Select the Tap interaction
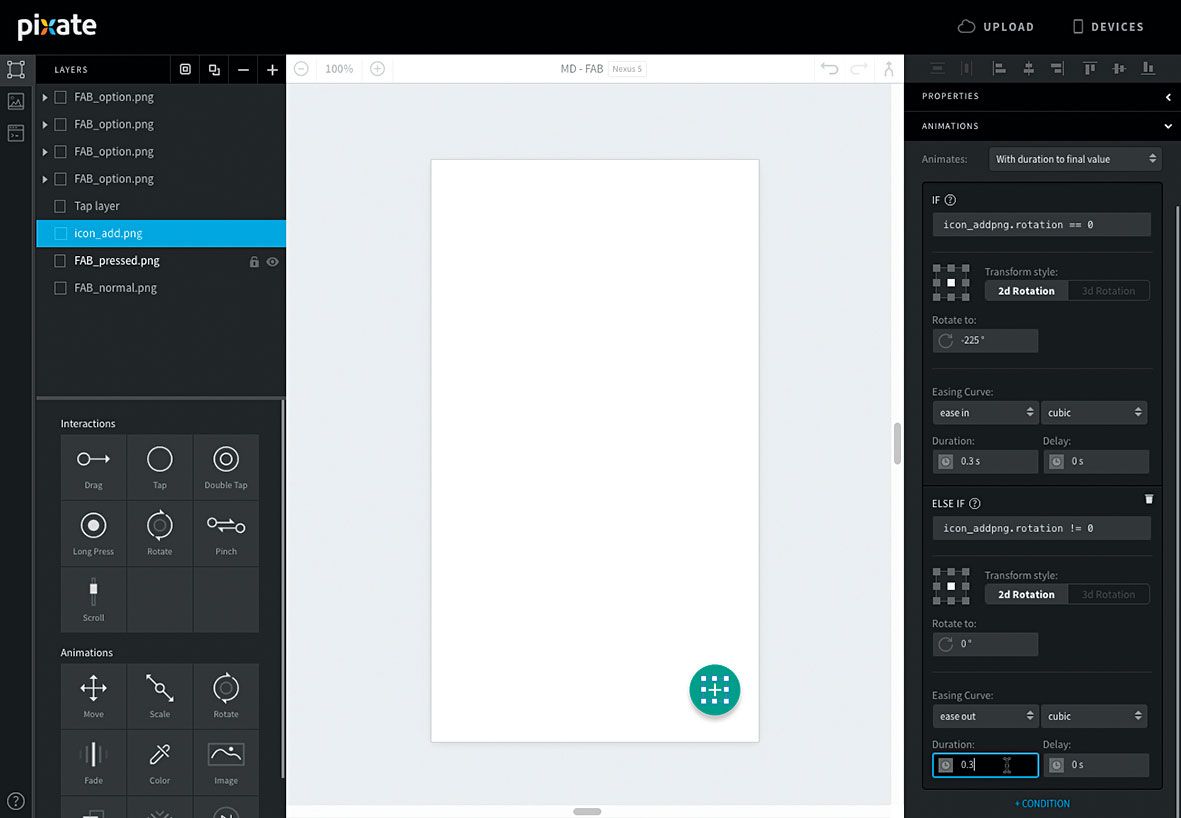Viewport: 1181px width, 818px height. 159,466
